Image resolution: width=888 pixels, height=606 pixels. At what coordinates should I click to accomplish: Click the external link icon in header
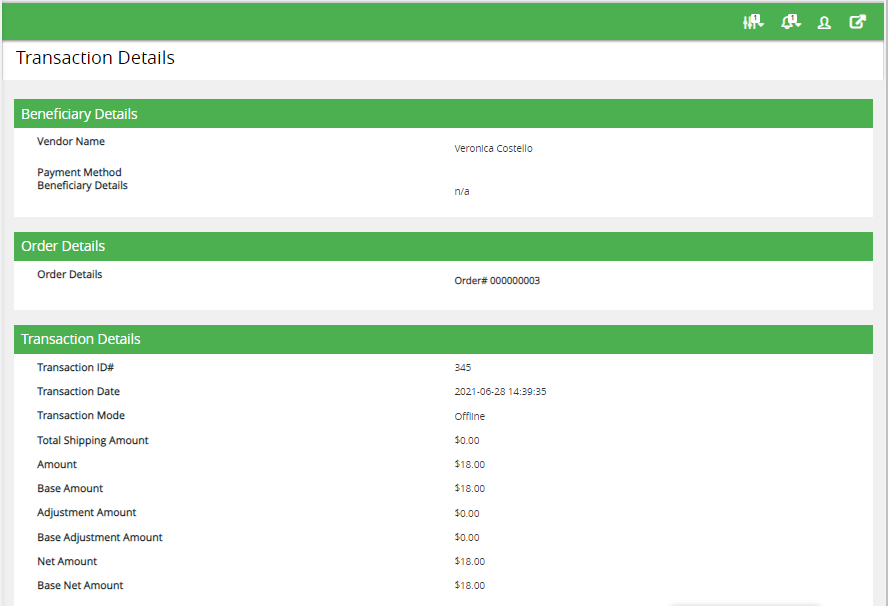click(857, 22)
